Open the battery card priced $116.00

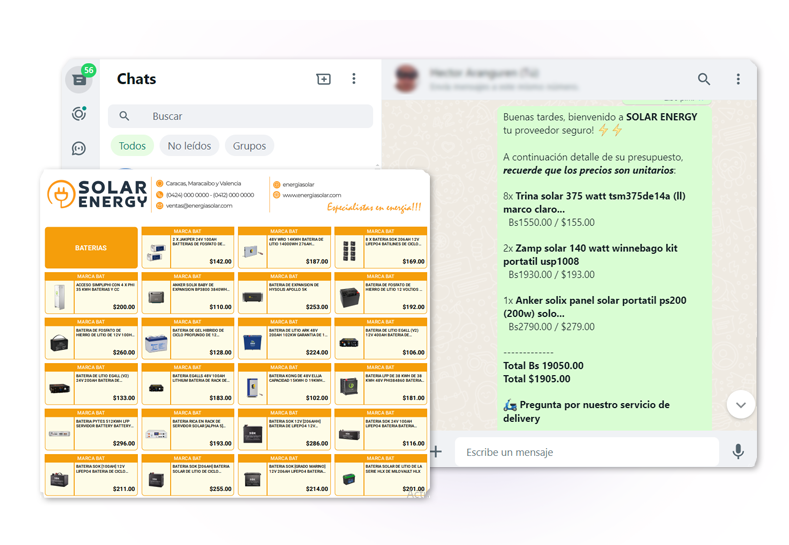[381, 429]
